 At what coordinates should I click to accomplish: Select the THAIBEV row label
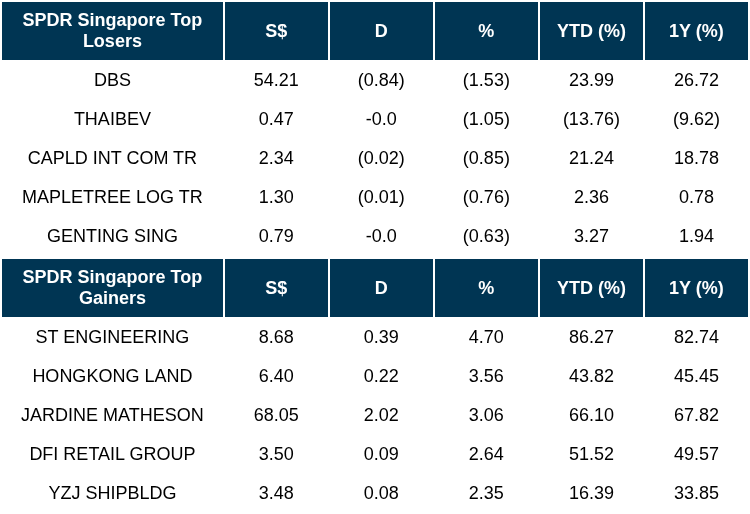(x=112, y=119)
